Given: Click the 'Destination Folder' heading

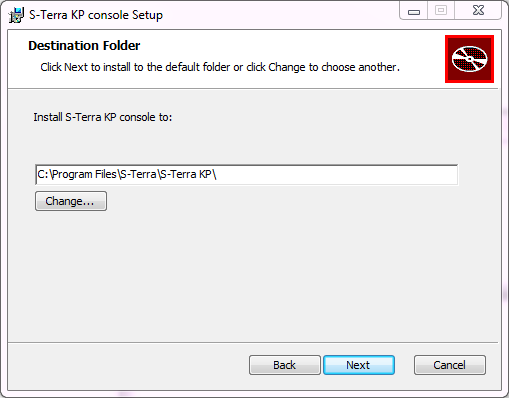Looking at the screenshot, I should [84, 46].
